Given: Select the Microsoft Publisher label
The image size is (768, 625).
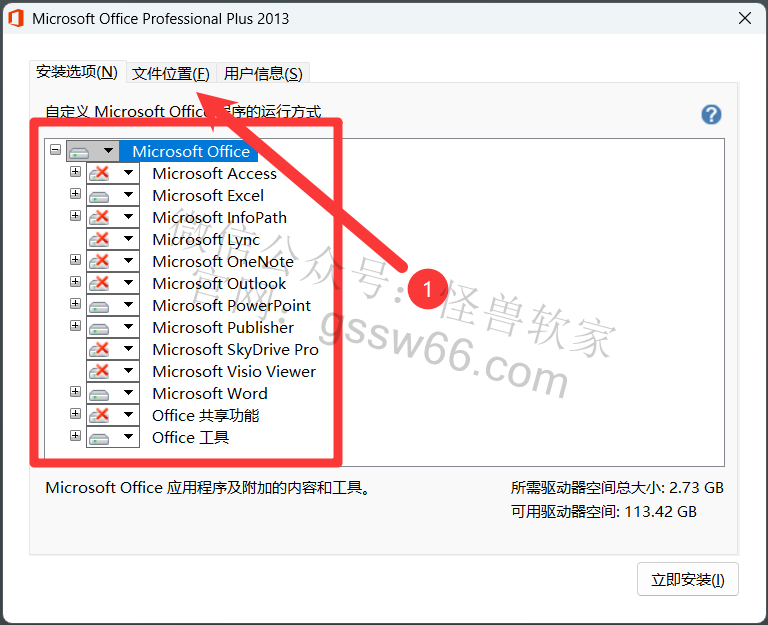Looking at the screenshot, I should [x=223, y=328].
